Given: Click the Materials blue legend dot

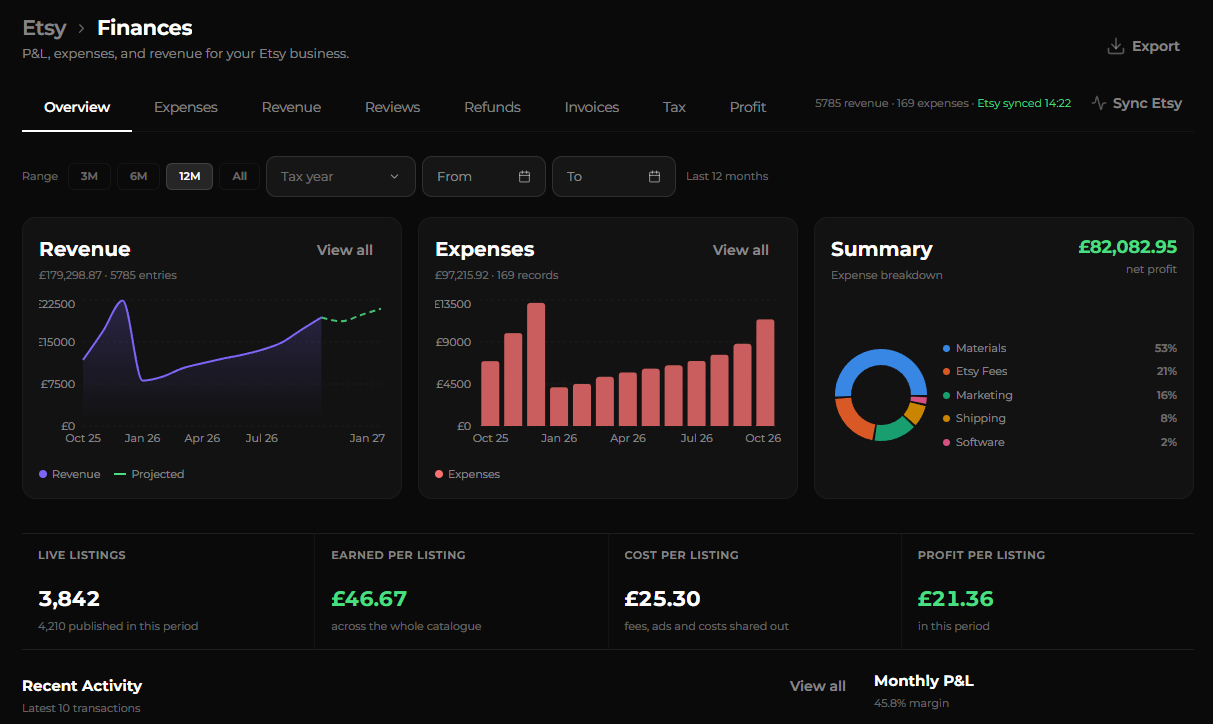Looking at the screenshot, I should coord(946,348).
